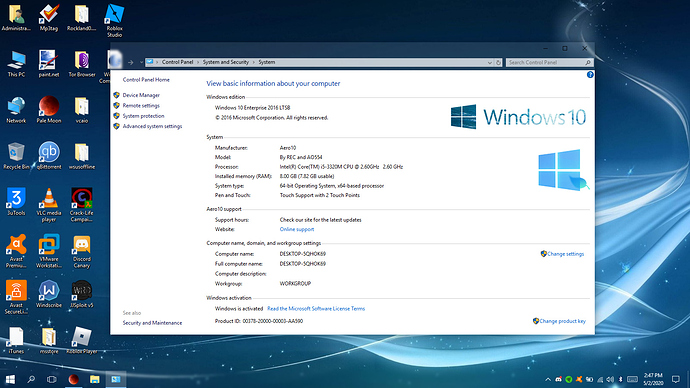The height and width of the screenshot is (388, 690).
Task: Select the qBittorrent desktop icon
Action: 49,156
